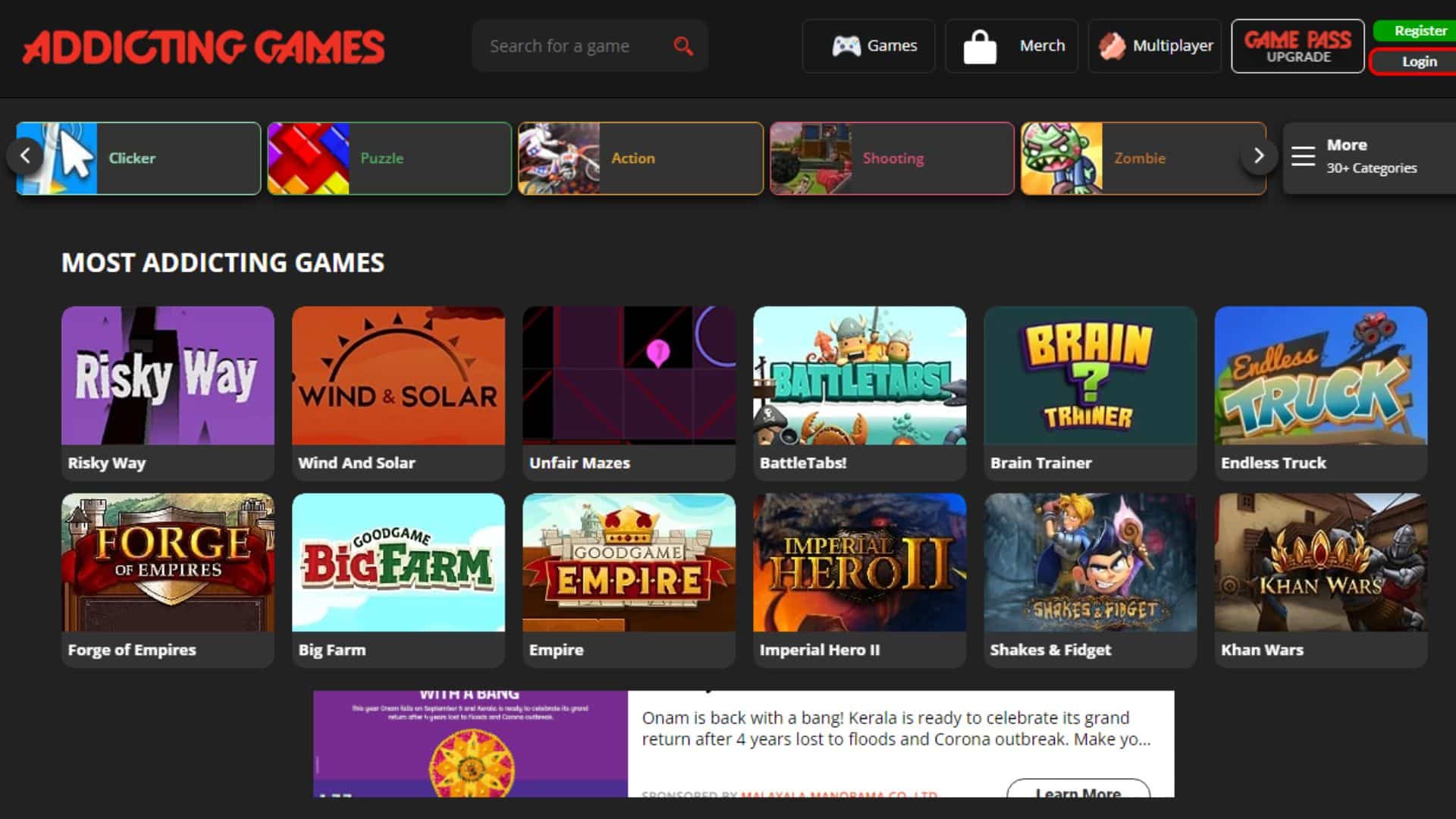Click the Khan Wars title text
The image size is (1456, 819).
click(x=1262, y=651)
